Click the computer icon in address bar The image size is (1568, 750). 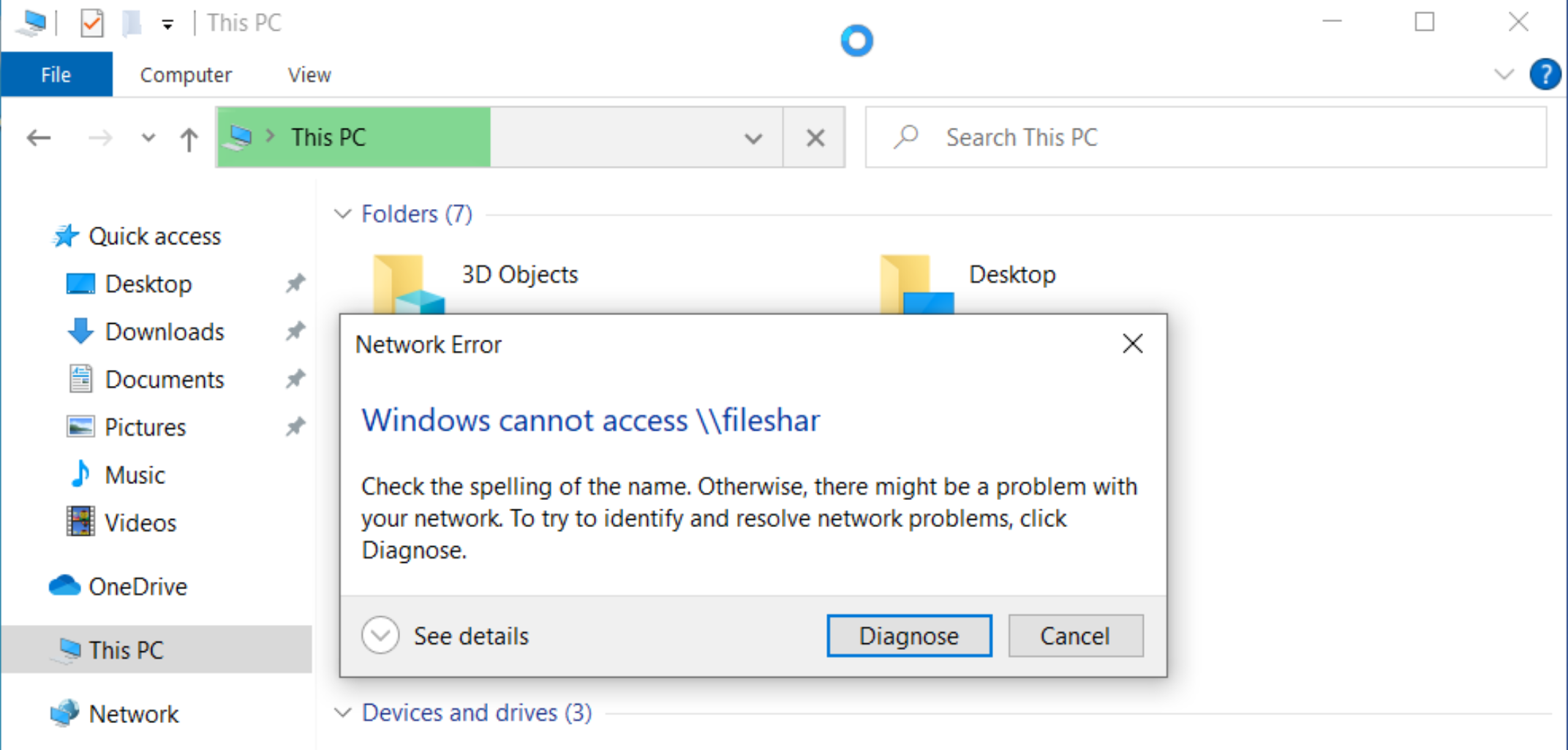239,137
